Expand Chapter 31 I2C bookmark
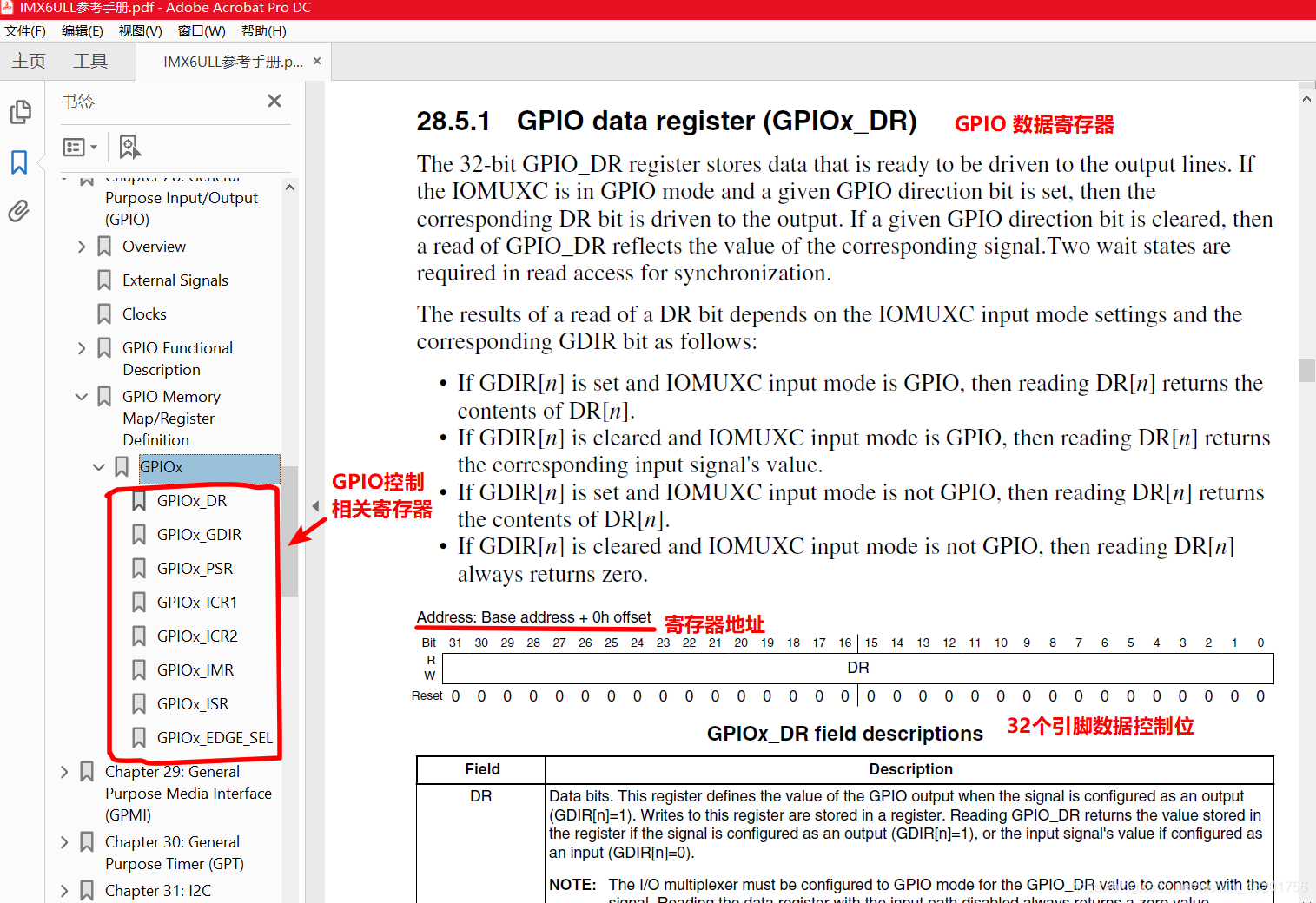This screenshot has height=903, width=1316. pos(64,891)
